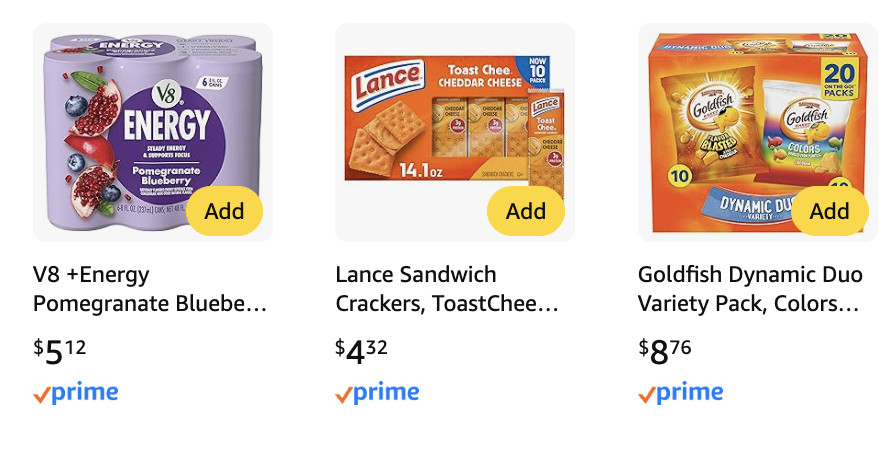The image size is (892, 464).
Task: Click the Prime badge under V8 Energy
Action: point(76,393)
